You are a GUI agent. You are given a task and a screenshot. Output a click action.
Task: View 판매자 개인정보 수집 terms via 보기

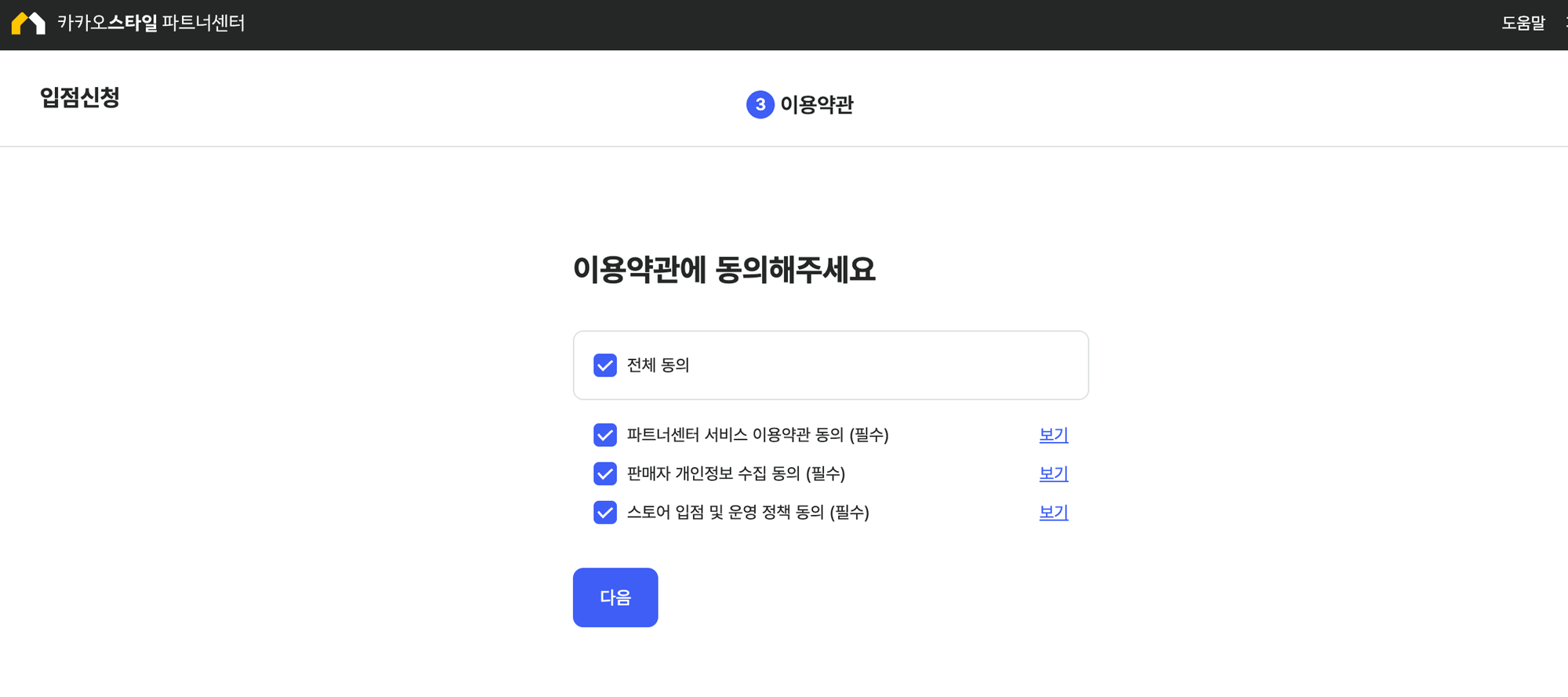coord(1054,474)
